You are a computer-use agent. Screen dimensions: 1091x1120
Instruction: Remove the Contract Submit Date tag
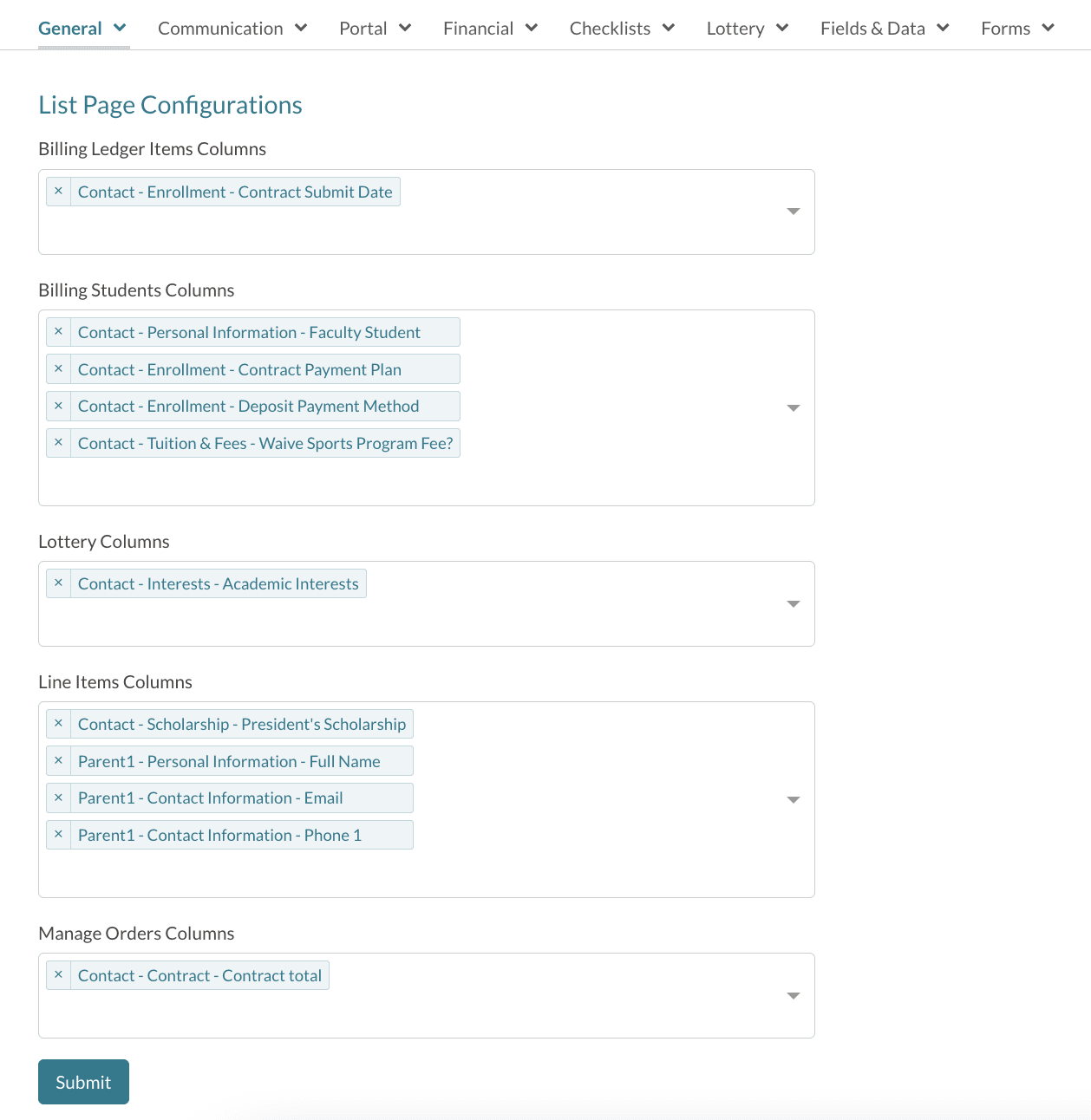[x=58, y=192]
